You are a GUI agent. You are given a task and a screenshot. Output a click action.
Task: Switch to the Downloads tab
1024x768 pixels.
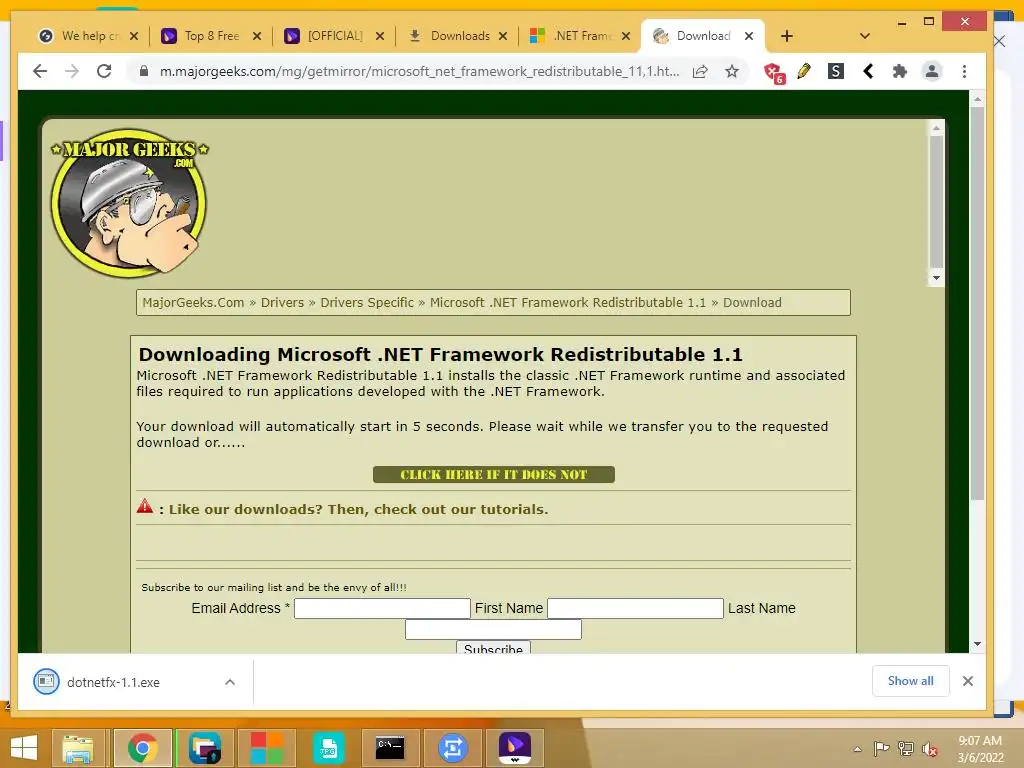pos(451,36)
